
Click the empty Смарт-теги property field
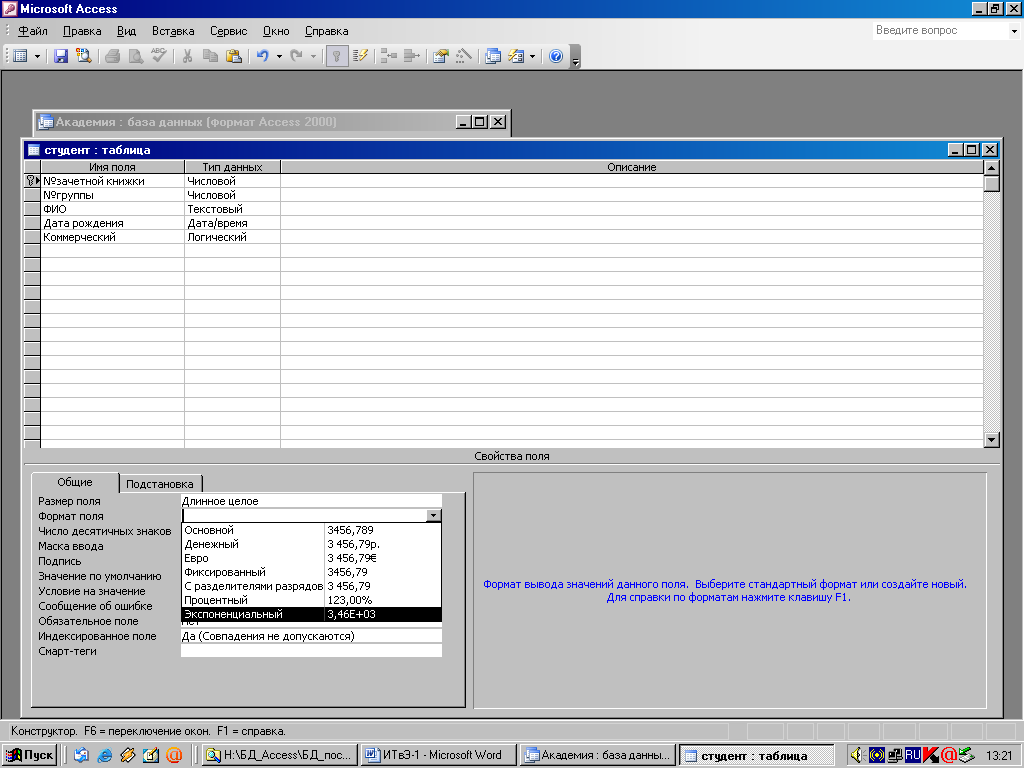click(x=311, y=651)
